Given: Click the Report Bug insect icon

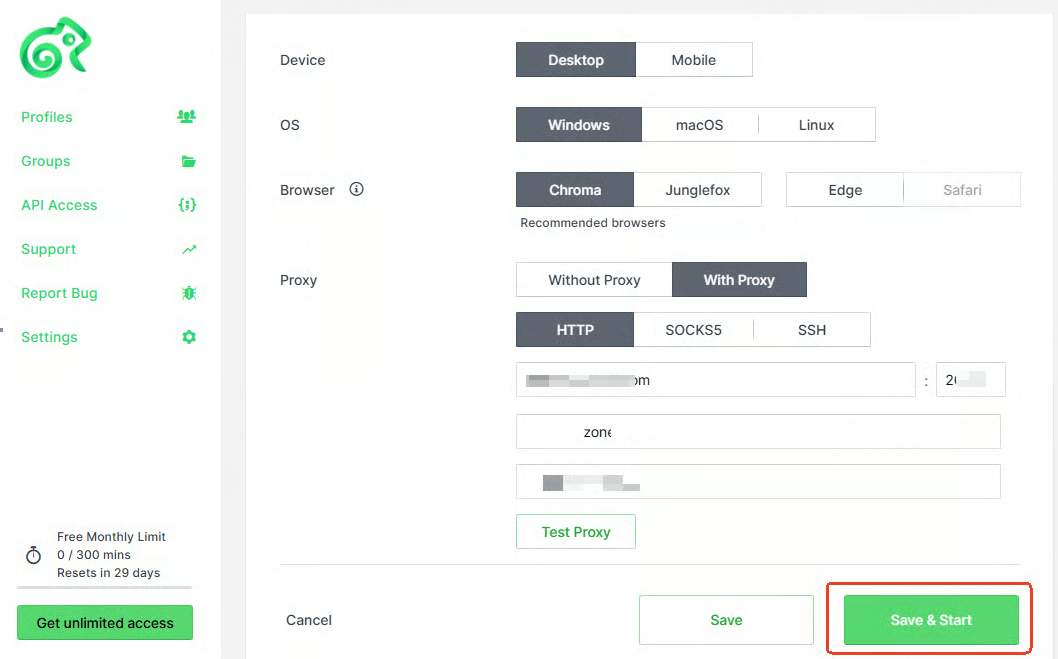Looking at the screenshot, I should coord(188,293).
